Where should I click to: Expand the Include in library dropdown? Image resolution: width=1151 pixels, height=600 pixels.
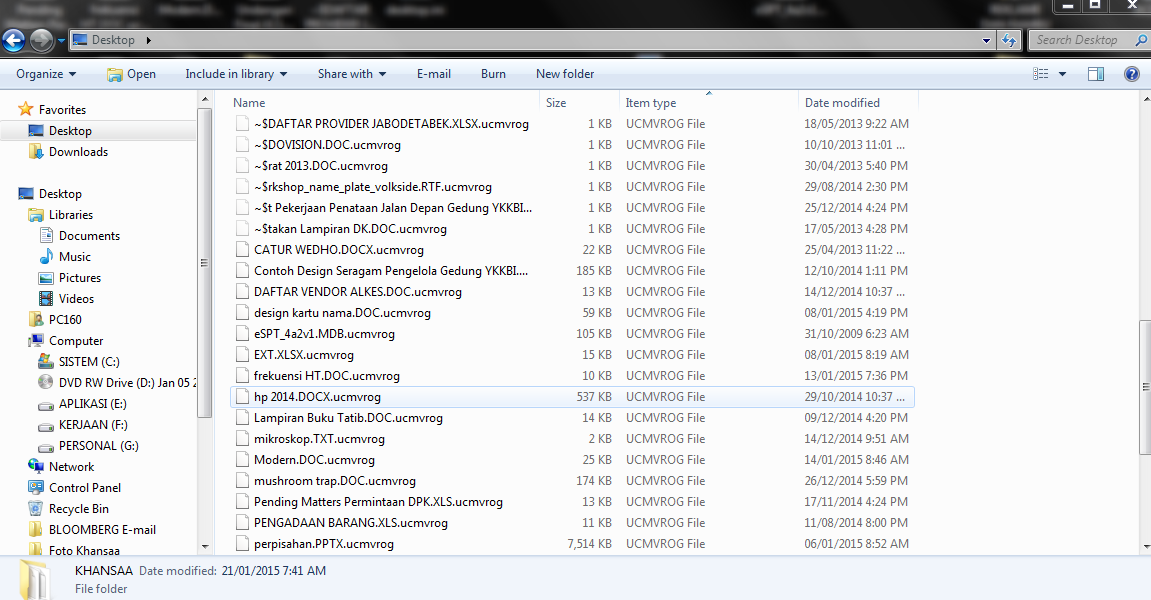236,74
